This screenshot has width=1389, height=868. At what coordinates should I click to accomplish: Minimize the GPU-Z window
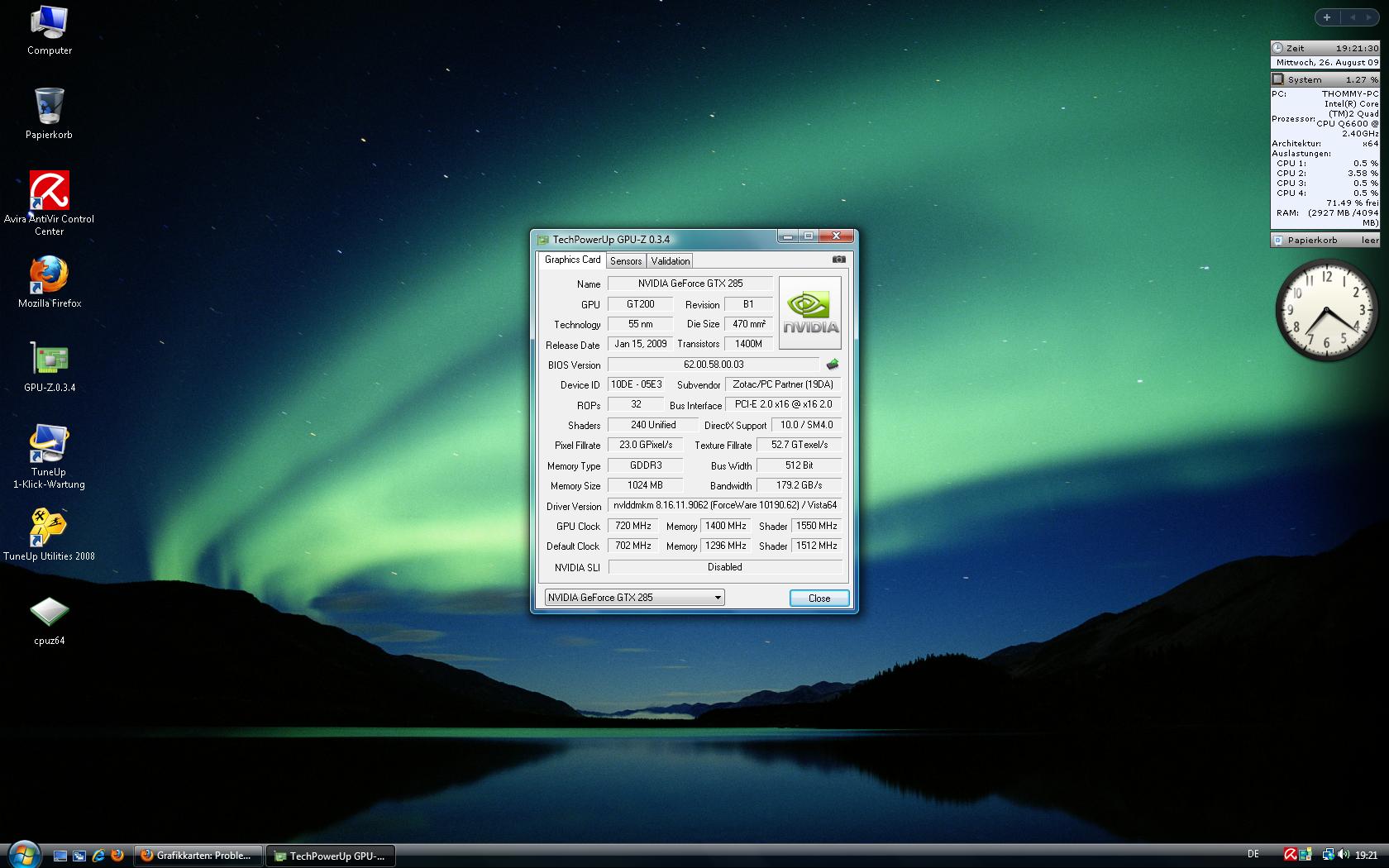(787, 236)
